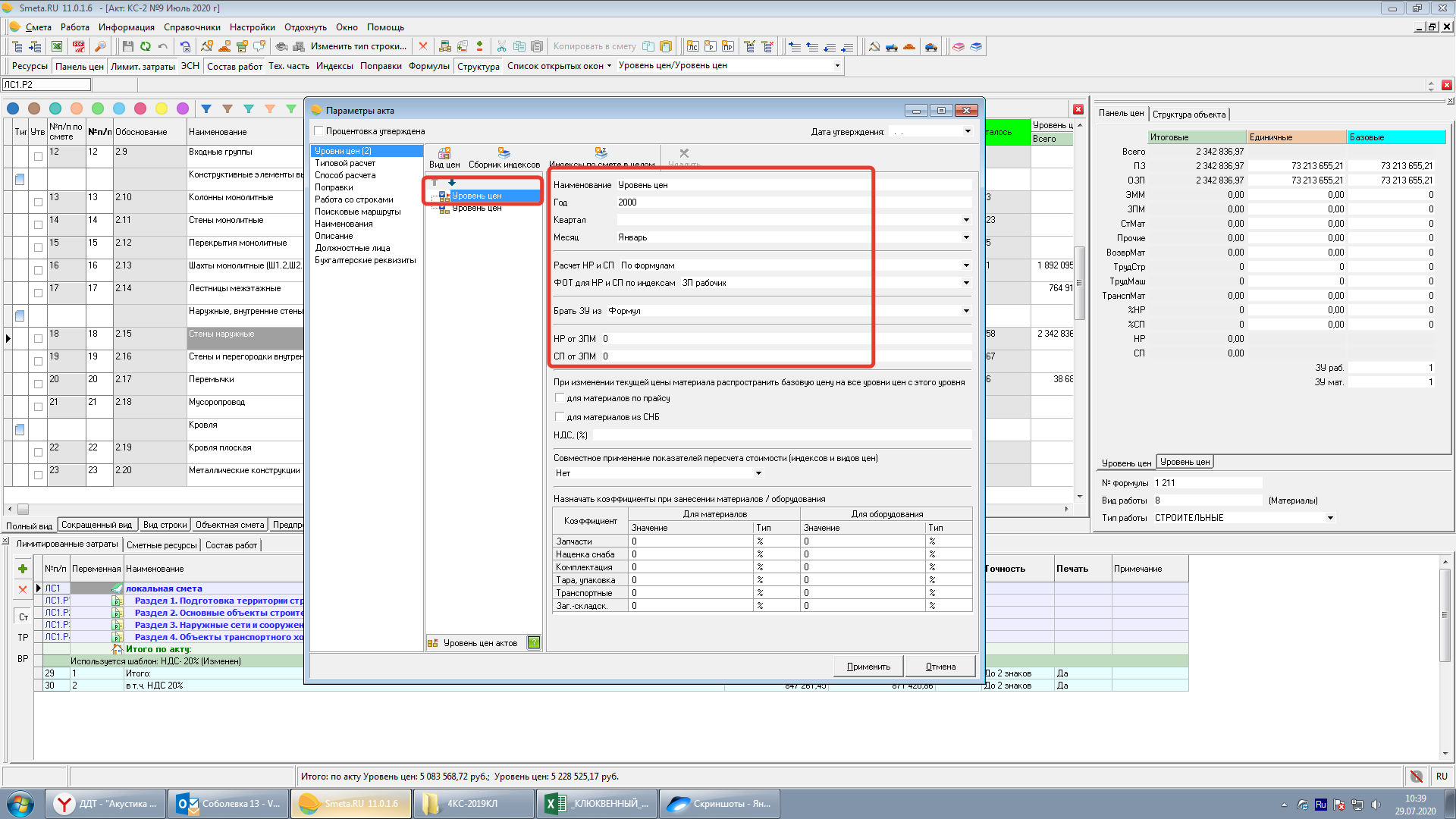Click the Yandex browser taskbar icon
The image size is (1456, 819).
tap(105, 804)
